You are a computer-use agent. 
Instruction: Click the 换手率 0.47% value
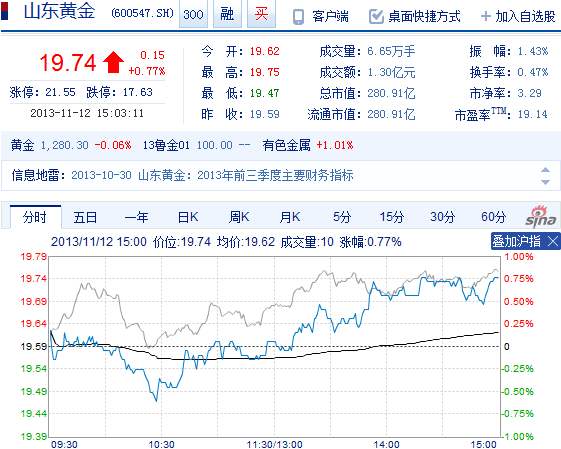(x=533, y=72)
